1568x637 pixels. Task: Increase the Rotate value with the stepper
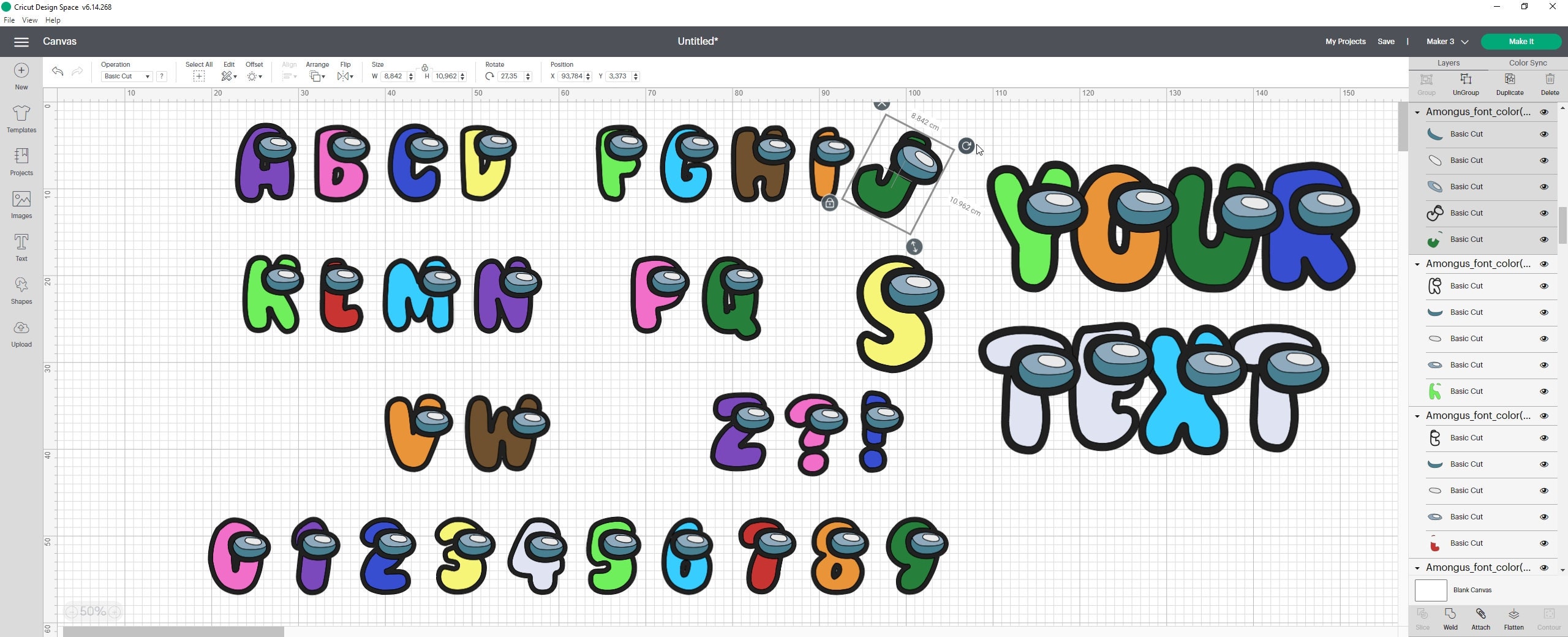point(528,73)
